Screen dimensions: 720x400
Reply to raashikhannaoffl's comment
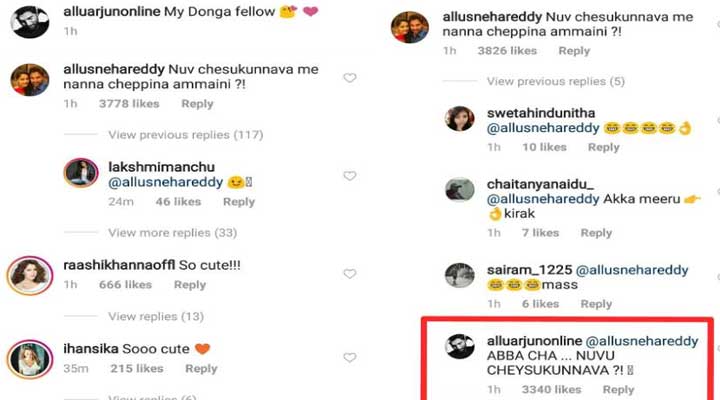(x=190, y=285)
